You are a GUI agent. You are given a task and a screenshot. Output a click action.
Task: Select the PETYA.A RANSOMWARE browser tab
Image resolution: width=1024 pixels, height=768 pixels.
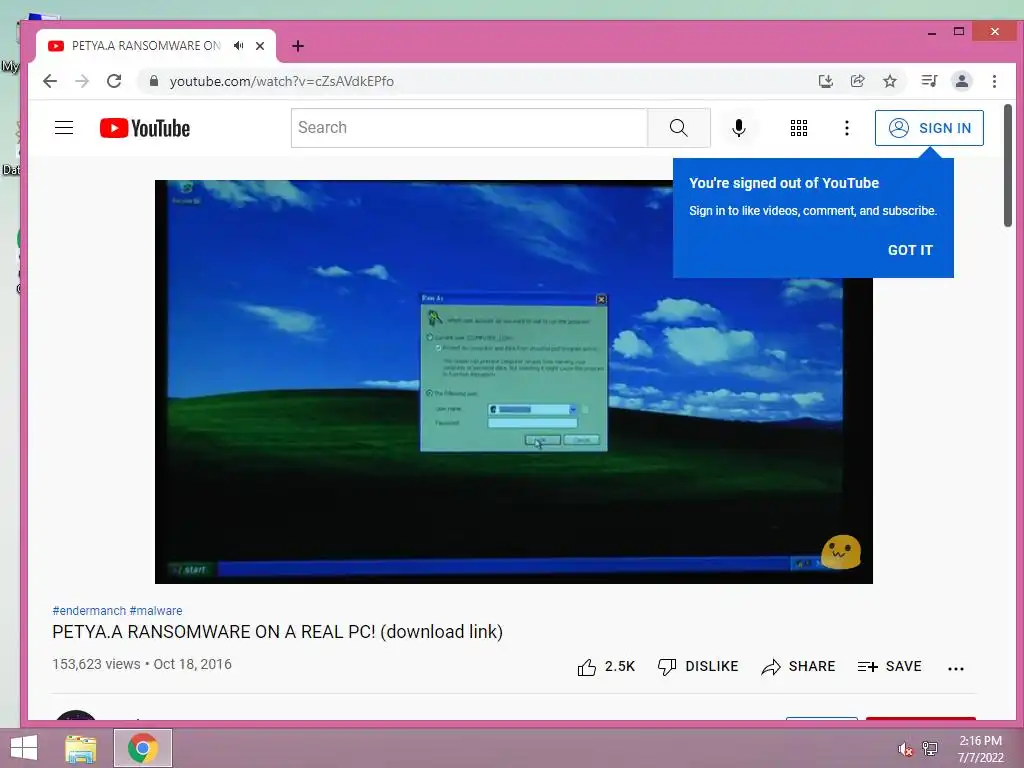click(x=155, y=46)
